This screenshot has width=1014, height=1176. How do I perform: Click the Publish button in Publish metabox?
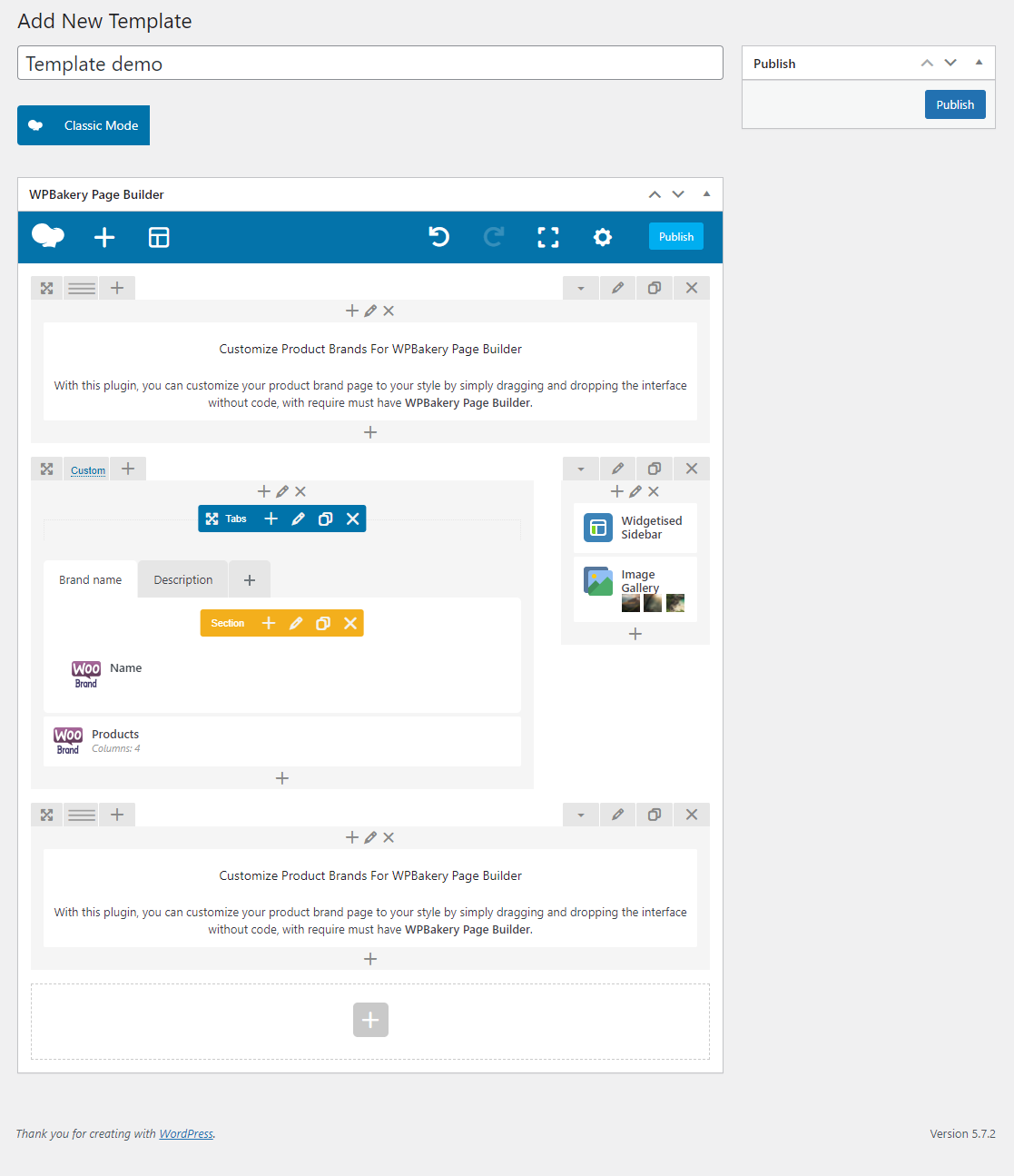pos(955,104)
